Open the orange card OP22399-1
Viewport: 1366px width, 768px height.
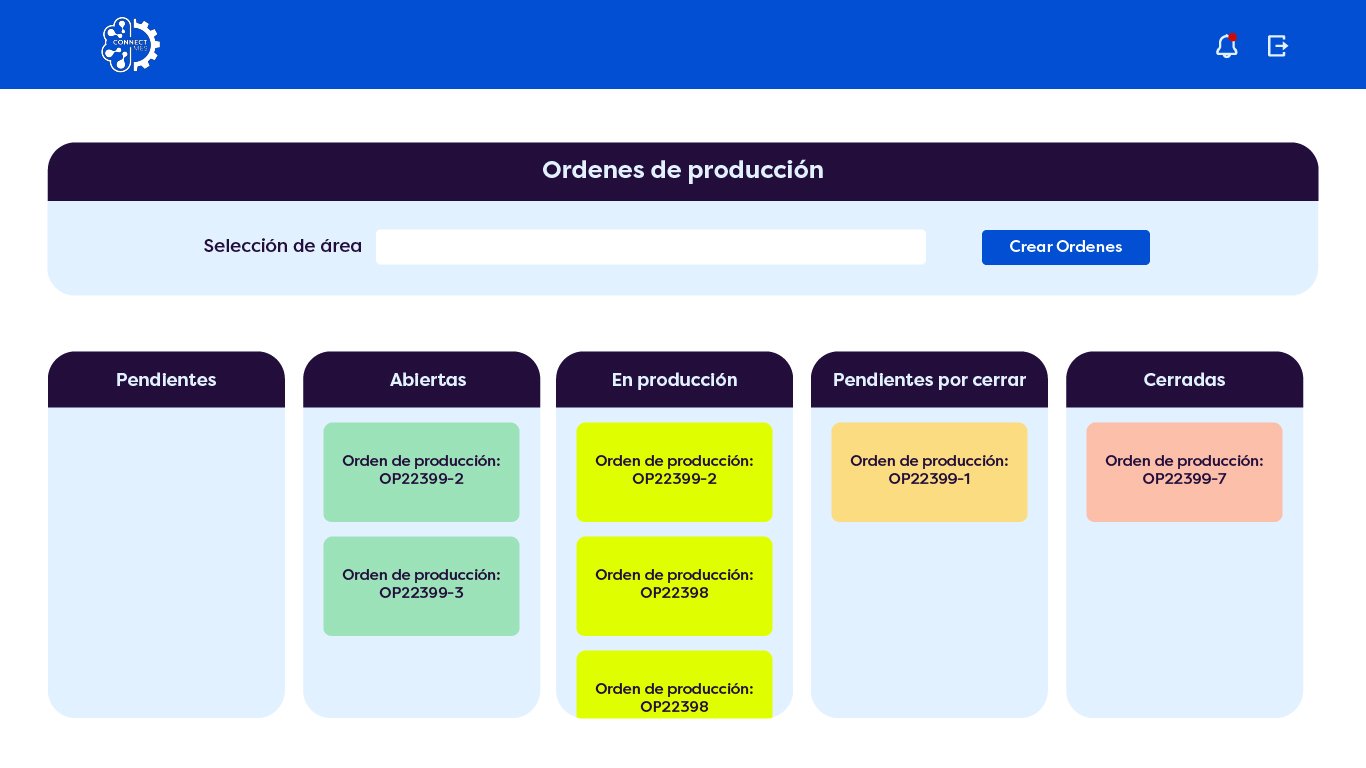point(929,472)
